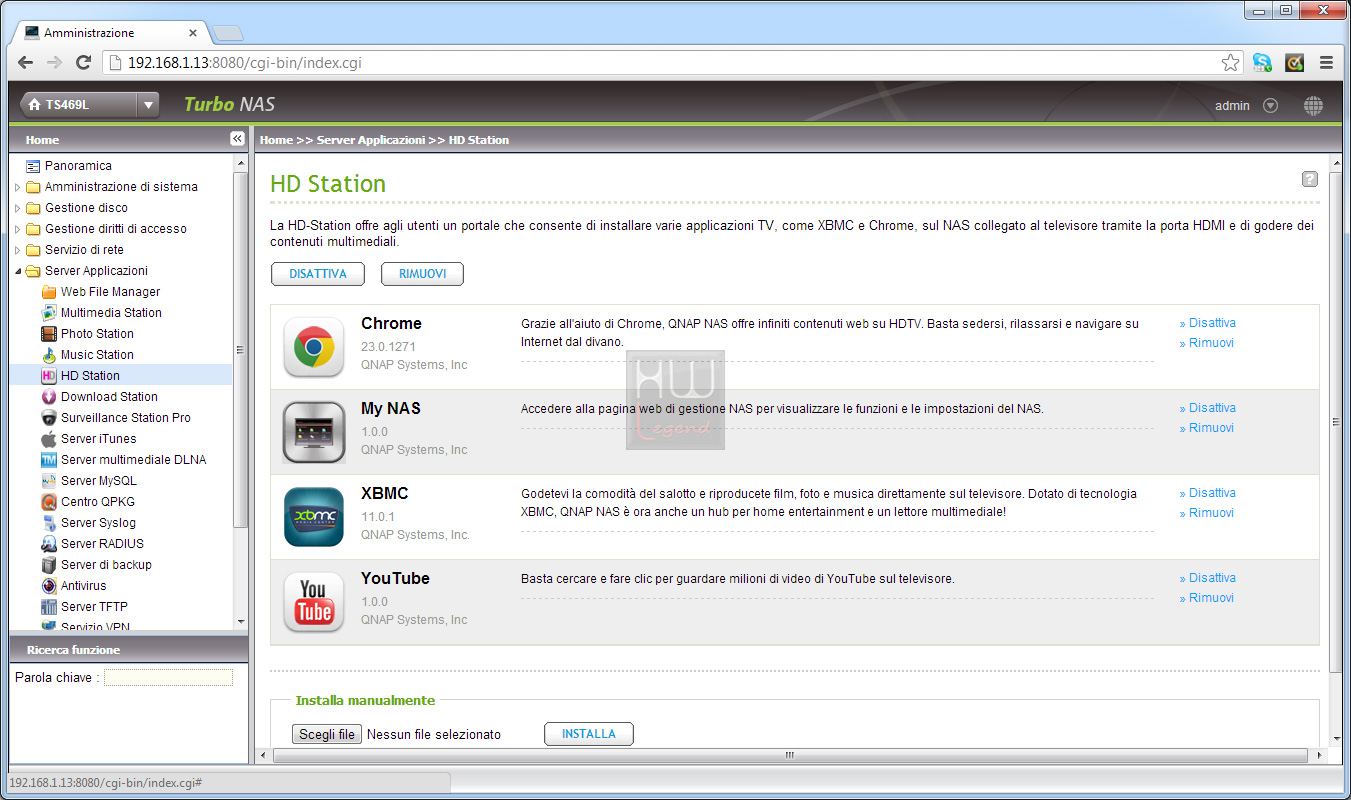The width and height of the screenshot is (1351, 800).
Task: Click the Parola chiave search field
Action: [168, 678]
